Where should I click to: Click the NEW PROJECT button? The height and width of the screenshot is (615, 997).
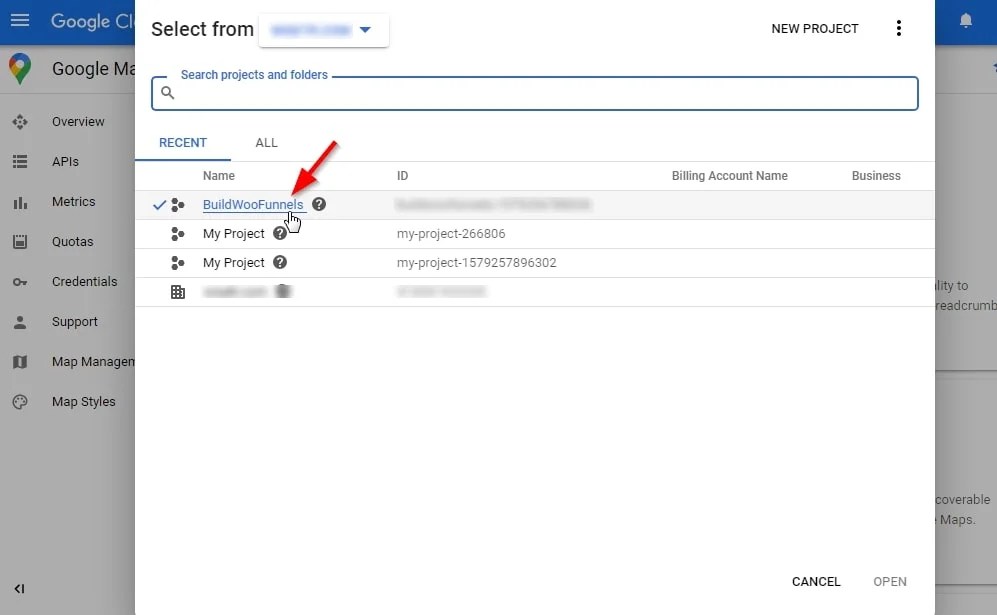tap(814, 28)
